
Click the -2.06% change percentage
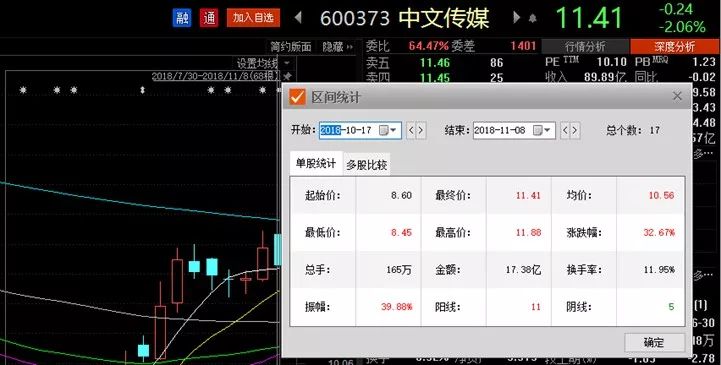[682, 27]
